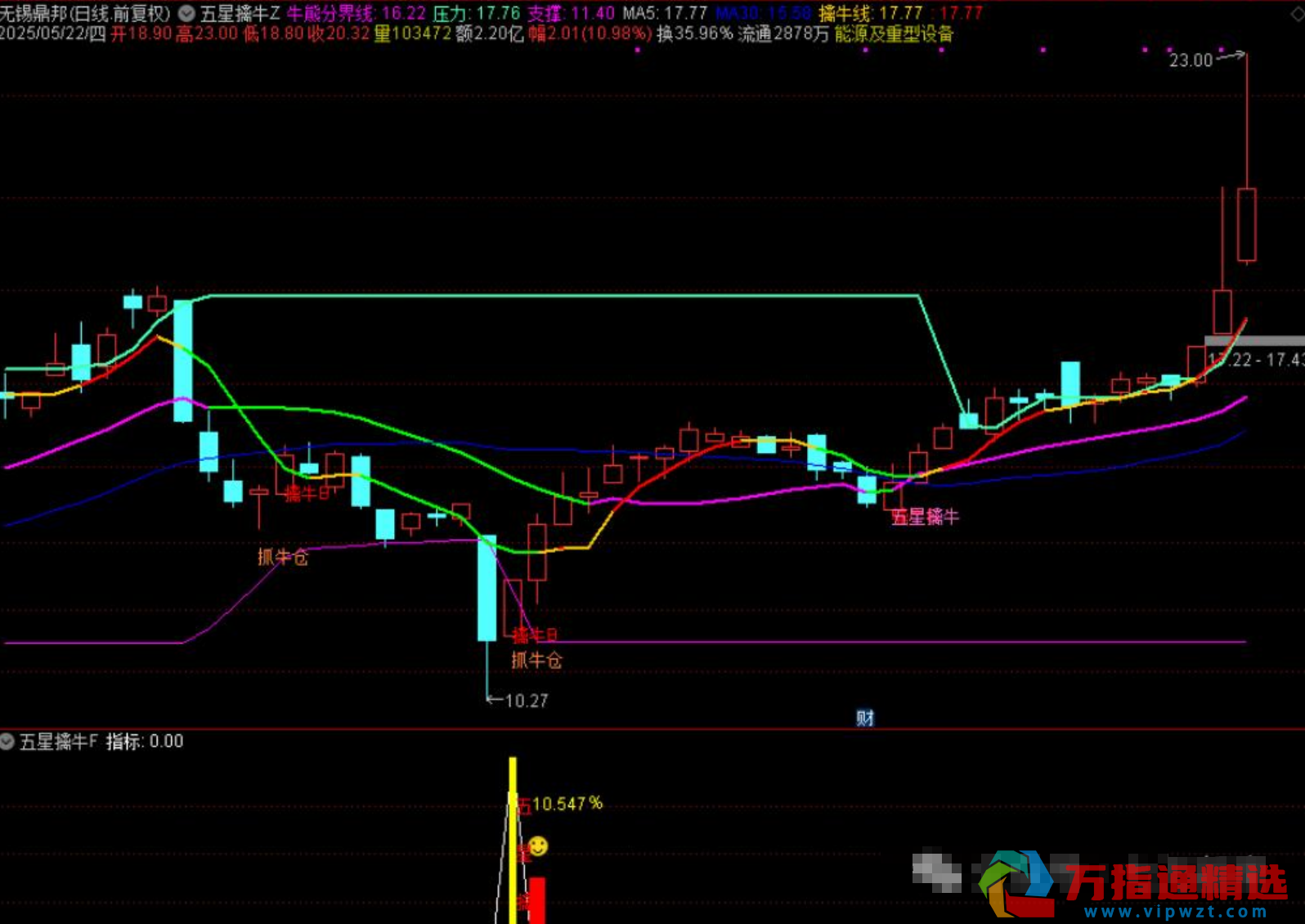Image resolution: width=1305 pixels, height=924 pixels.
Task: Select the stock title 无锡鼎邦(日线.前复权)
Action: [x=85, y=13]
